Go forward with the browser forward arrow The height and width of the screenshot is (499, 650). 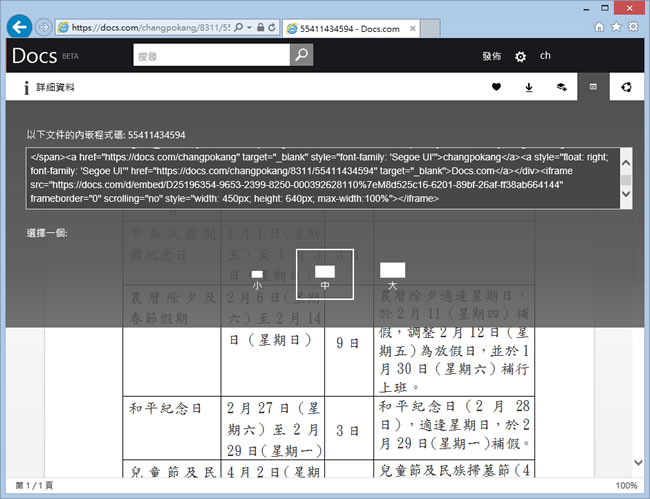43,28
